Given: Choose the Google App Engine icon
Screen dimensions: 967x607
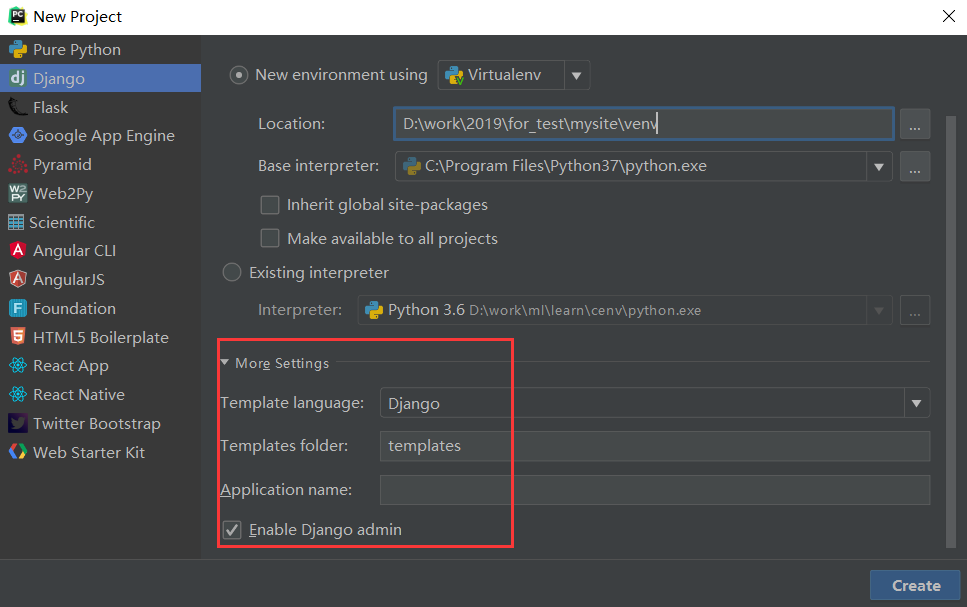Looking at the screenshot, I should click(17, 136).
